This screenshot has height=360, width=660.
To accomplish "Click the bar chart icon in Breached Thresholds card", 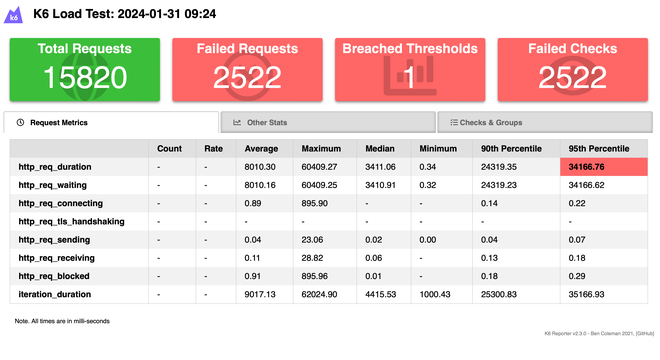I will (410, 75).
